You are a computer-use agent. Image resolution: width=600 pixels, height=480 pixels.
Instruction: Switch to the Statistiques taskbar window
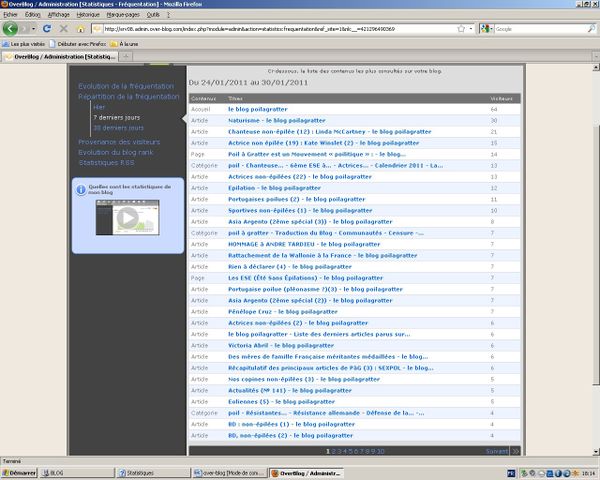point(153,473)
